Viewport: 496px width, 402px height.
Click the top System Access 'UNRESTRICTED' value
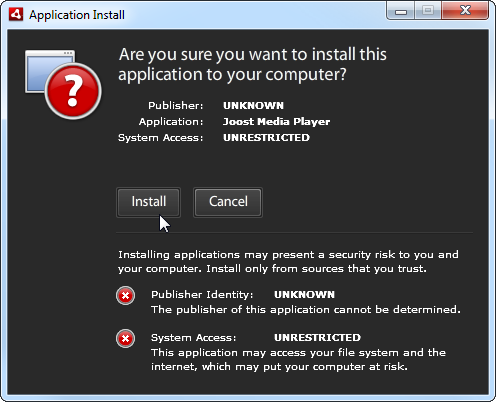tap(266, 138)
